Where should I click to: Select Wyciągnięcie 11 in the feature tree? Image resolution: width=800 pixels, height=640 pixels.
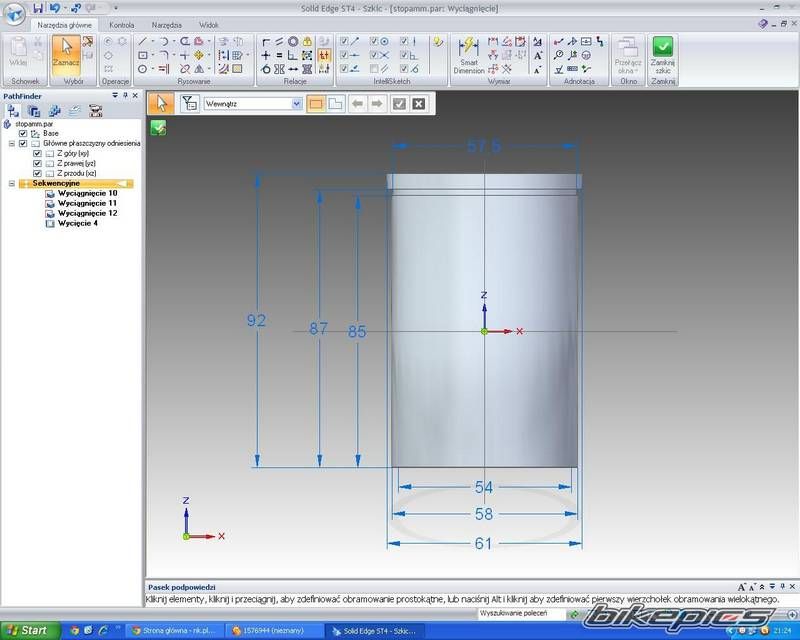87,203
